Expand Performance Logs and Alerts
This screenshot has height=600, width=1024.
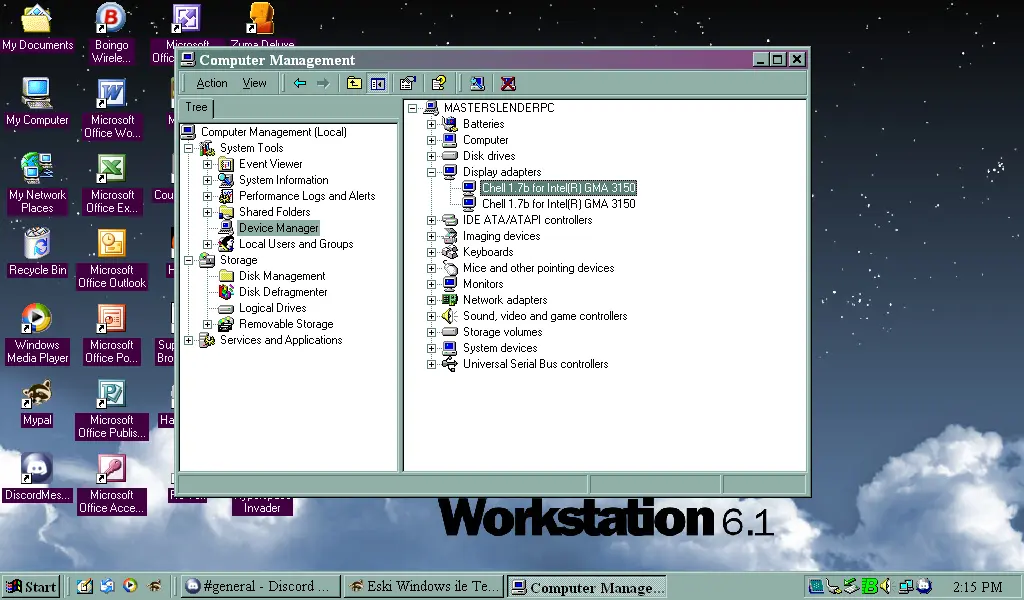tap(208, 197)
